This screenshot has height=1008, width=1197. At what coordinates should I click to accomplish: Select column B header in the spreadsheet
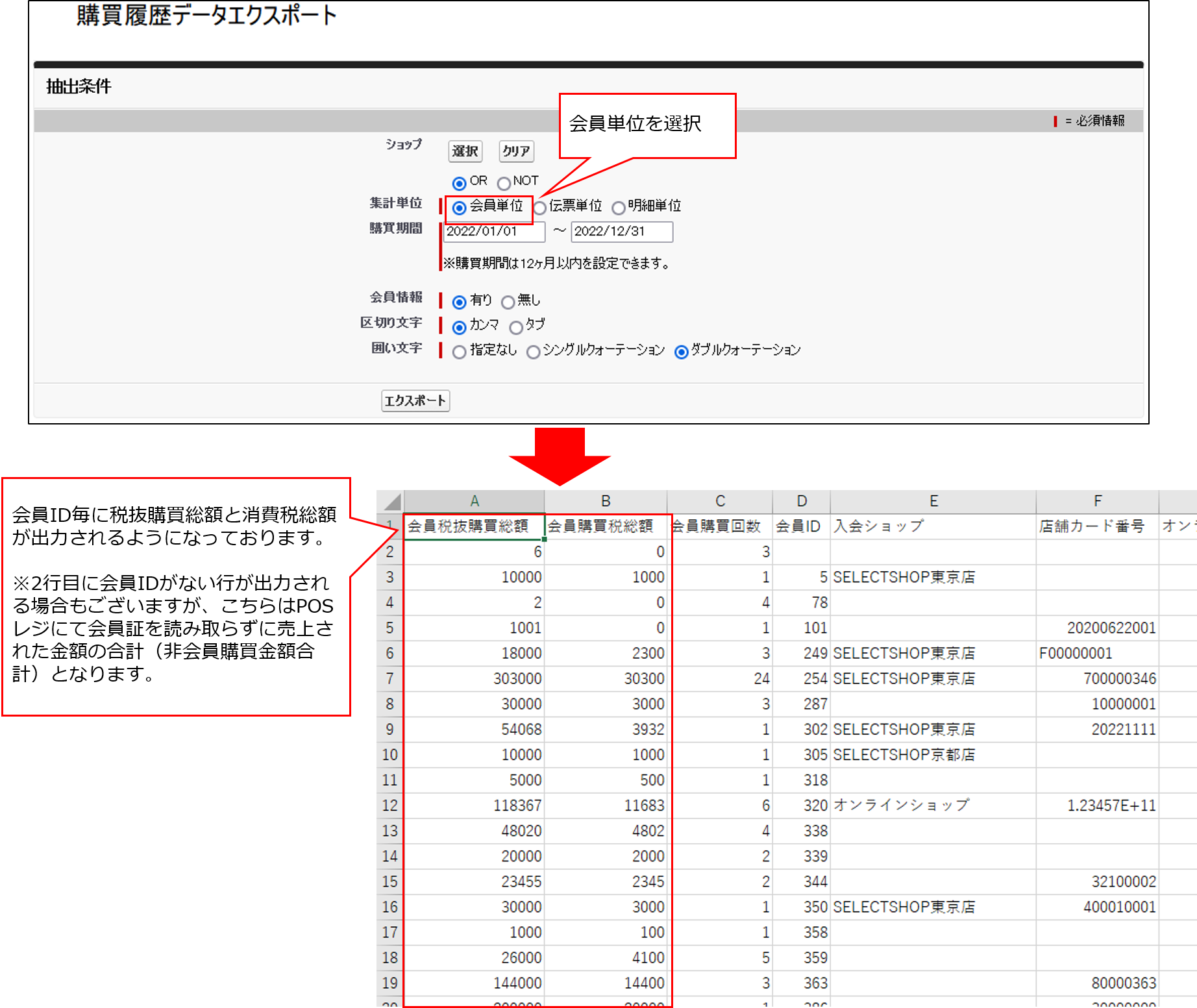pos(605,500)
